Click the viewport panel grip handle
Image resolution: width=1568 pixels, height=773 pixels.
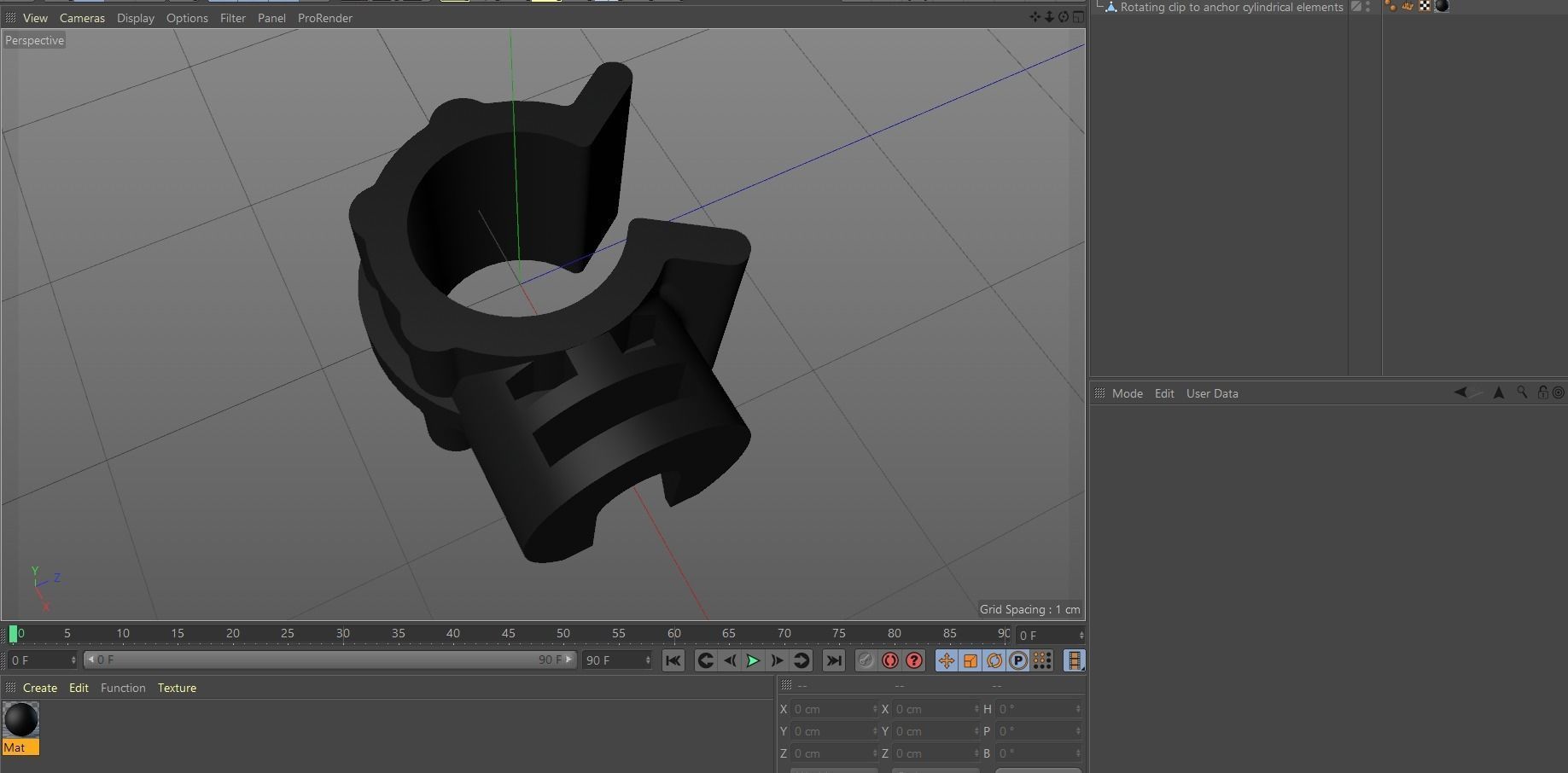point(10,17)
